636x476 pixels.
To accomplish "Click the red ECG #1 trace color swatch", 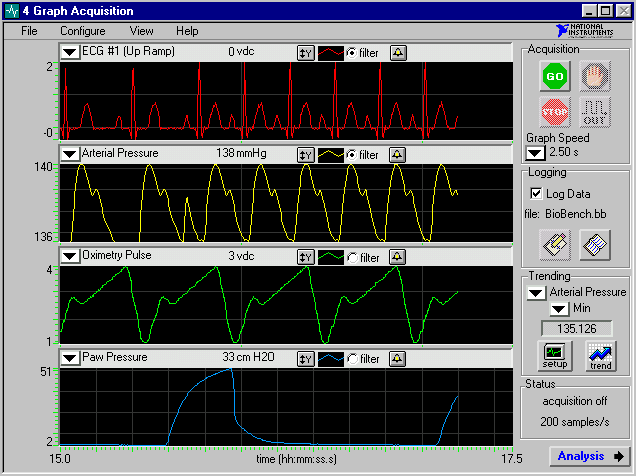I will pos(331,53).
